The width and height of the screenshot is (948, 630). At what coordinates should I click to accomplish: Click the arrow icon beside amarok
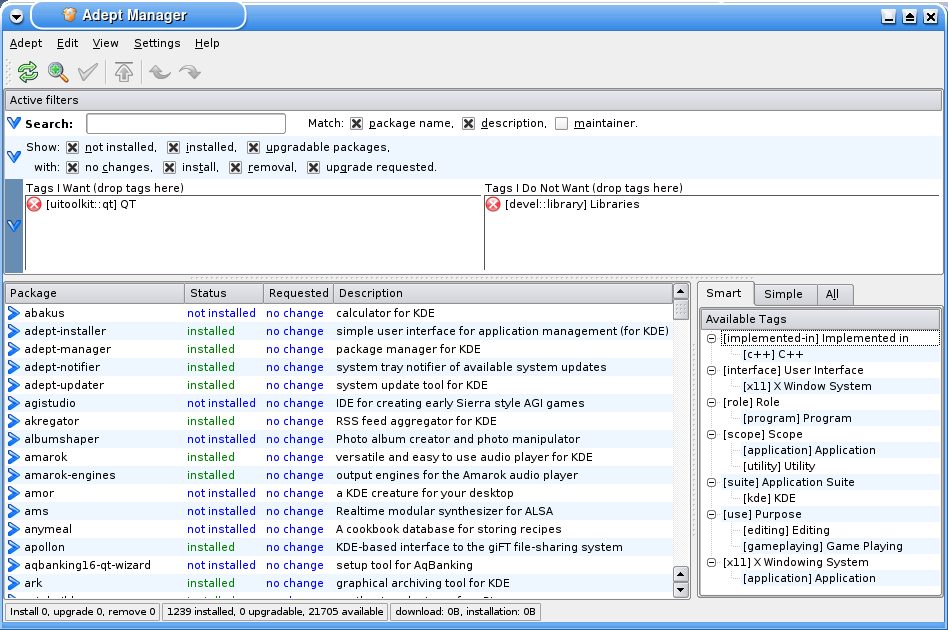pos(14,457)
